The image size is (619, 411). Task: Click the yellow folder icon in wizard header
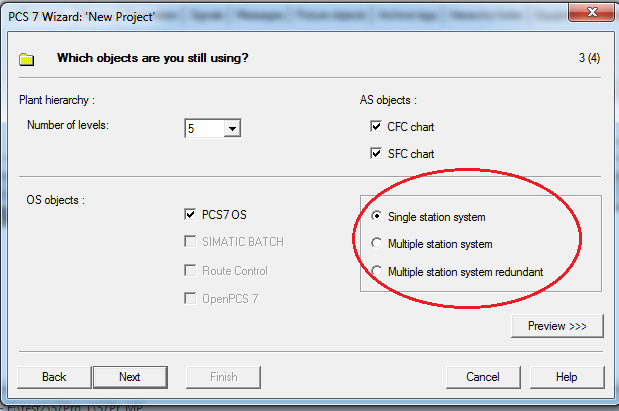click(26, 59)
